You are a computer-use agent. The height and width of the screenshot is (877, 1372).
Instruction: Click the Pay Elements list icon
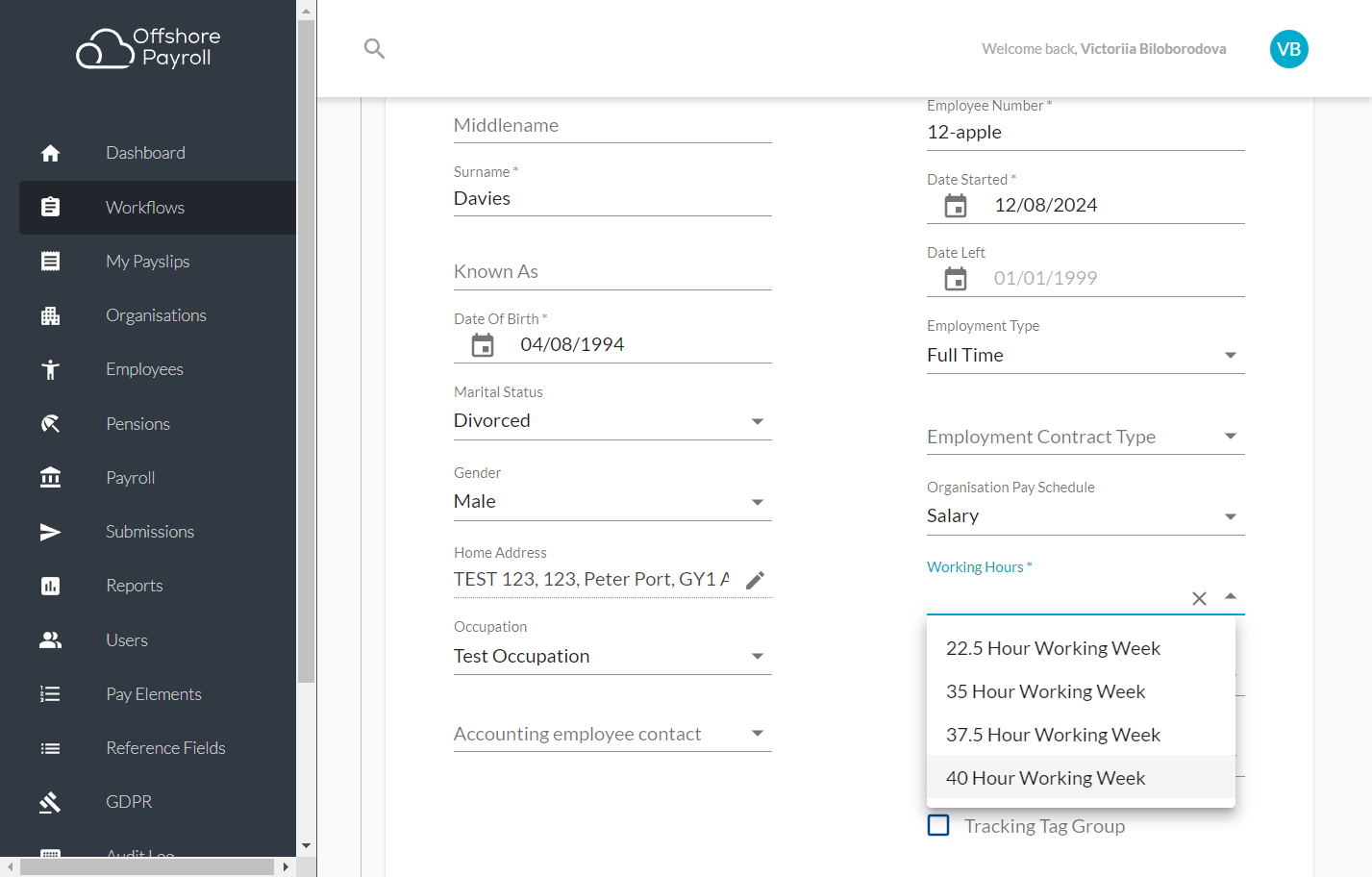click(50, 694)
